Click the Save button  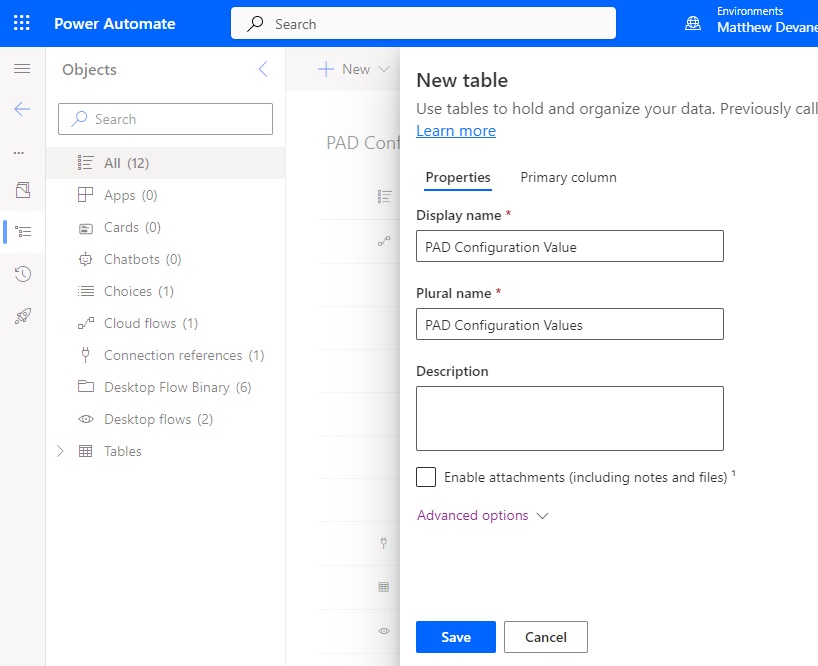pyautogui.click(x=455, y=637)
